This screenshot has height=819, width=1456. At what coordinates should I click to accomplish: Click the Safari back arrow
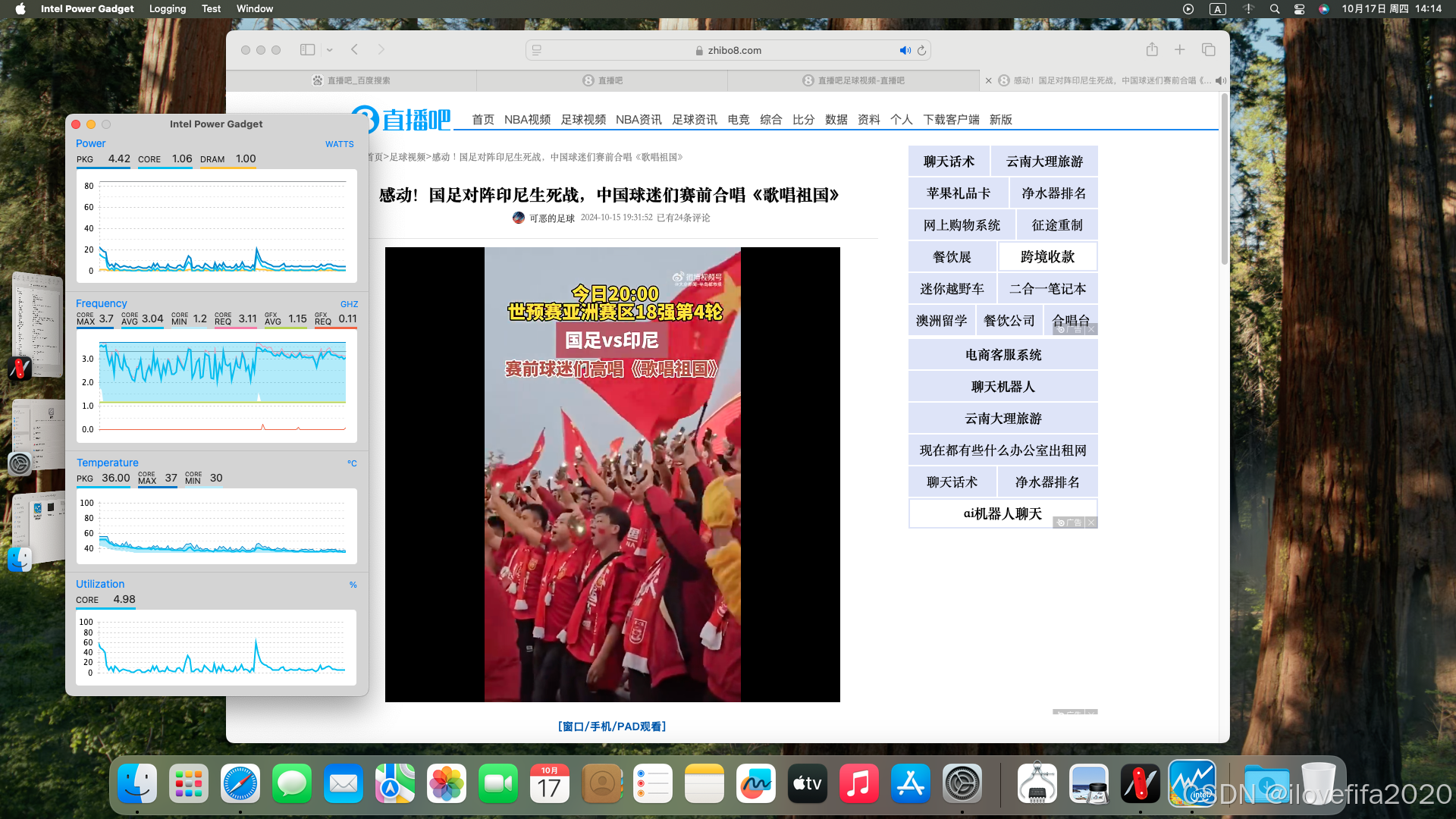pos(354,50)
